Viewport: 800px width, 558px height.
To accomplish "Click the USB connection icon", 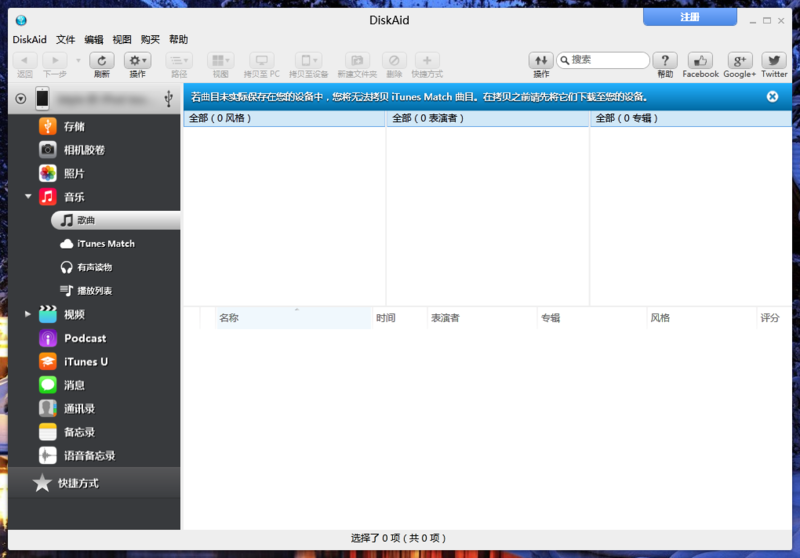I will pos(168,98).
